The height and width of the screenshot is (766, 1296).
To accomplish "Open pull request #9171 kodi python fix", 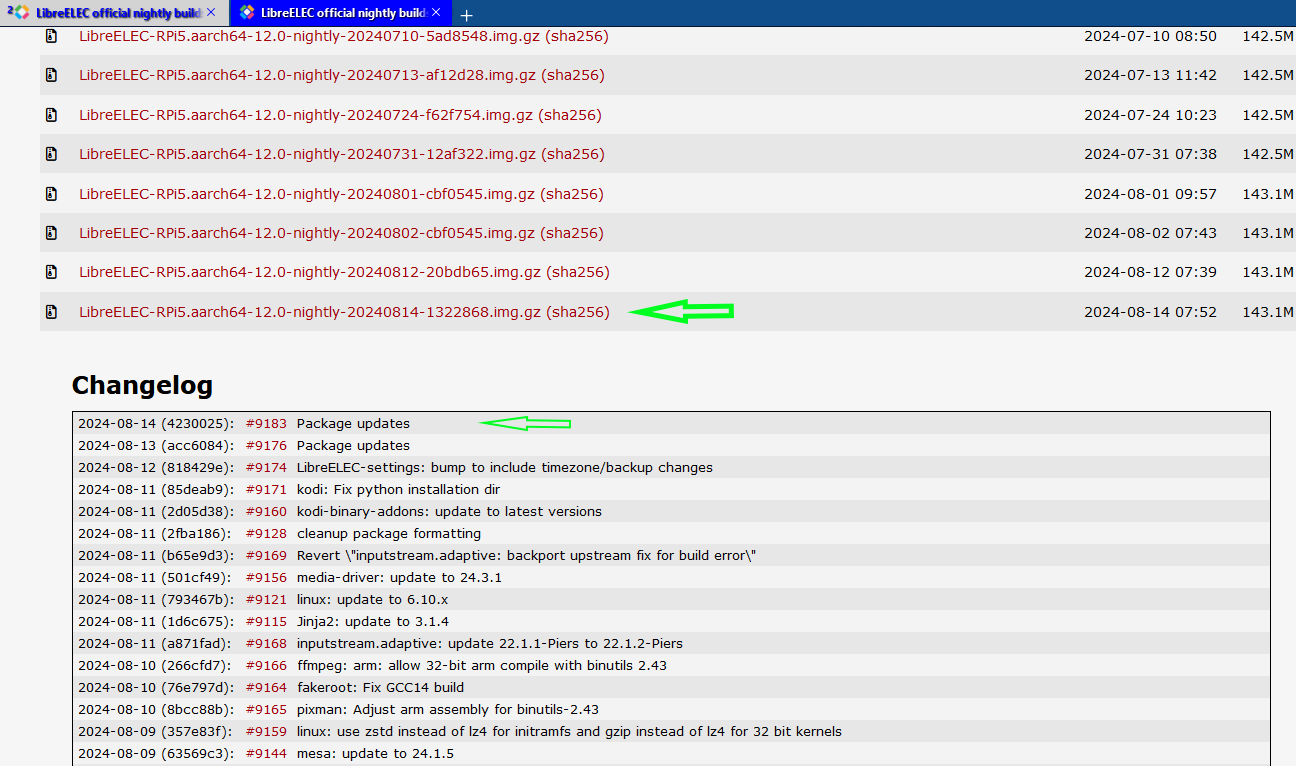I will (x=266, y=490).
